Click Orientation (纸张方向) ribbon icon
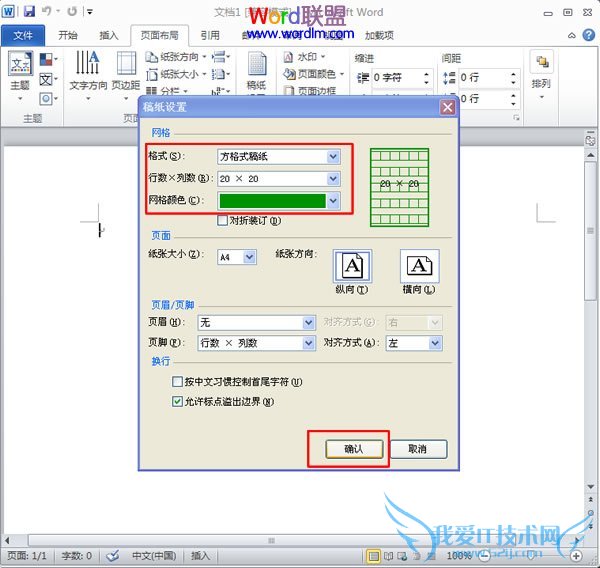Viewport: 600px width, 568px height. (x=152, y=57)
